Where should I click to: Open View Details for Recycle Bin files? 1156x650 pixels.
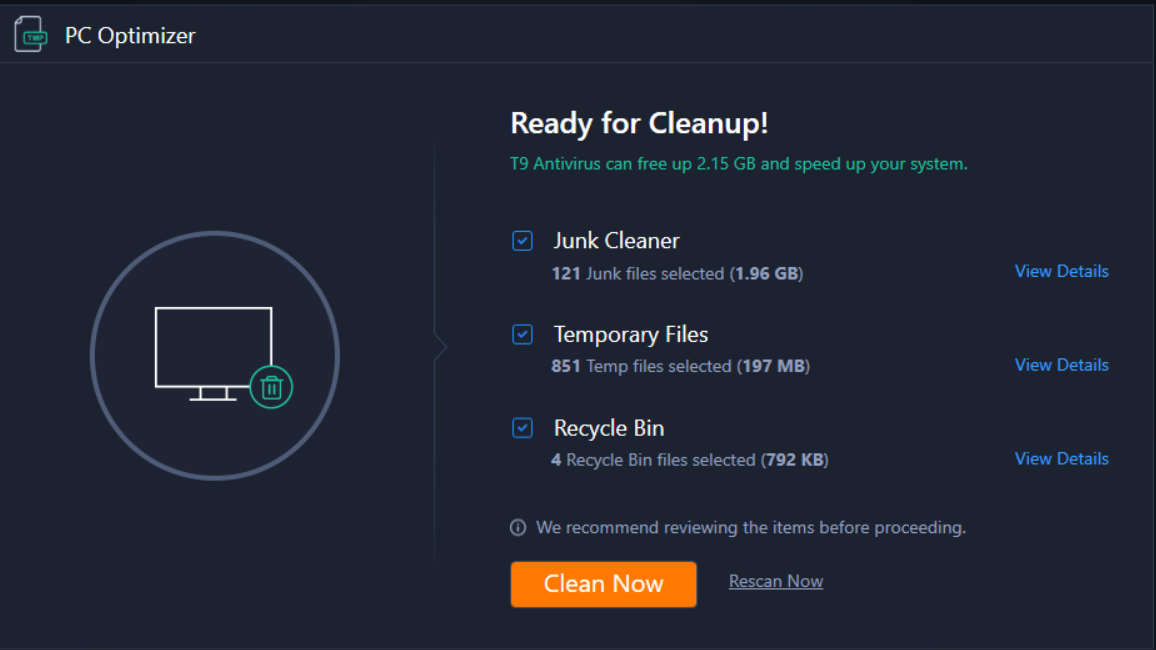point(1061,458)
